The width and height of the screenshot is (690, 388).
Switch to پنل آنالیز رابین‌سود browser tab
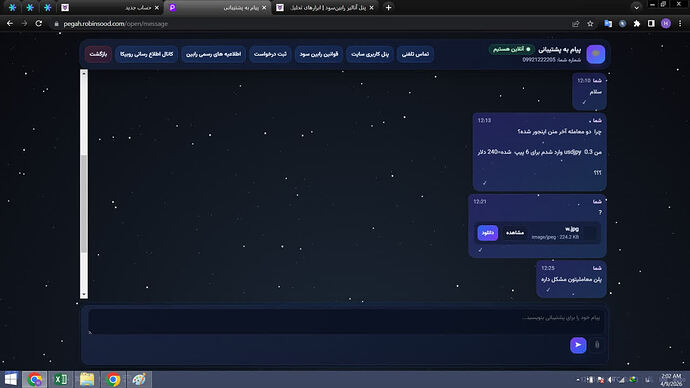[x=325, y=7]
